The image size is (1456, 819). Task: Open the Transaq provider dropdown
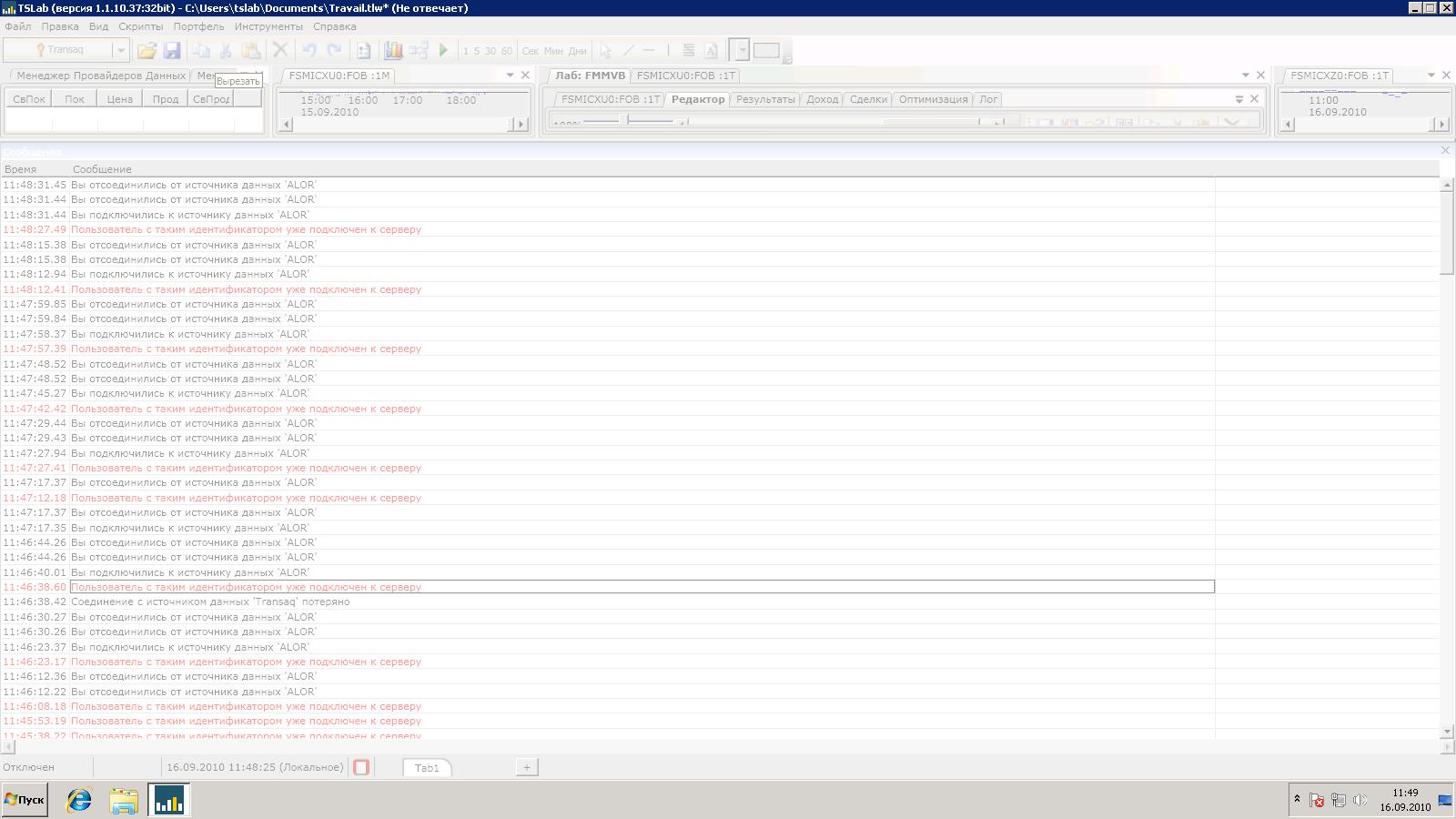(120, 51)
